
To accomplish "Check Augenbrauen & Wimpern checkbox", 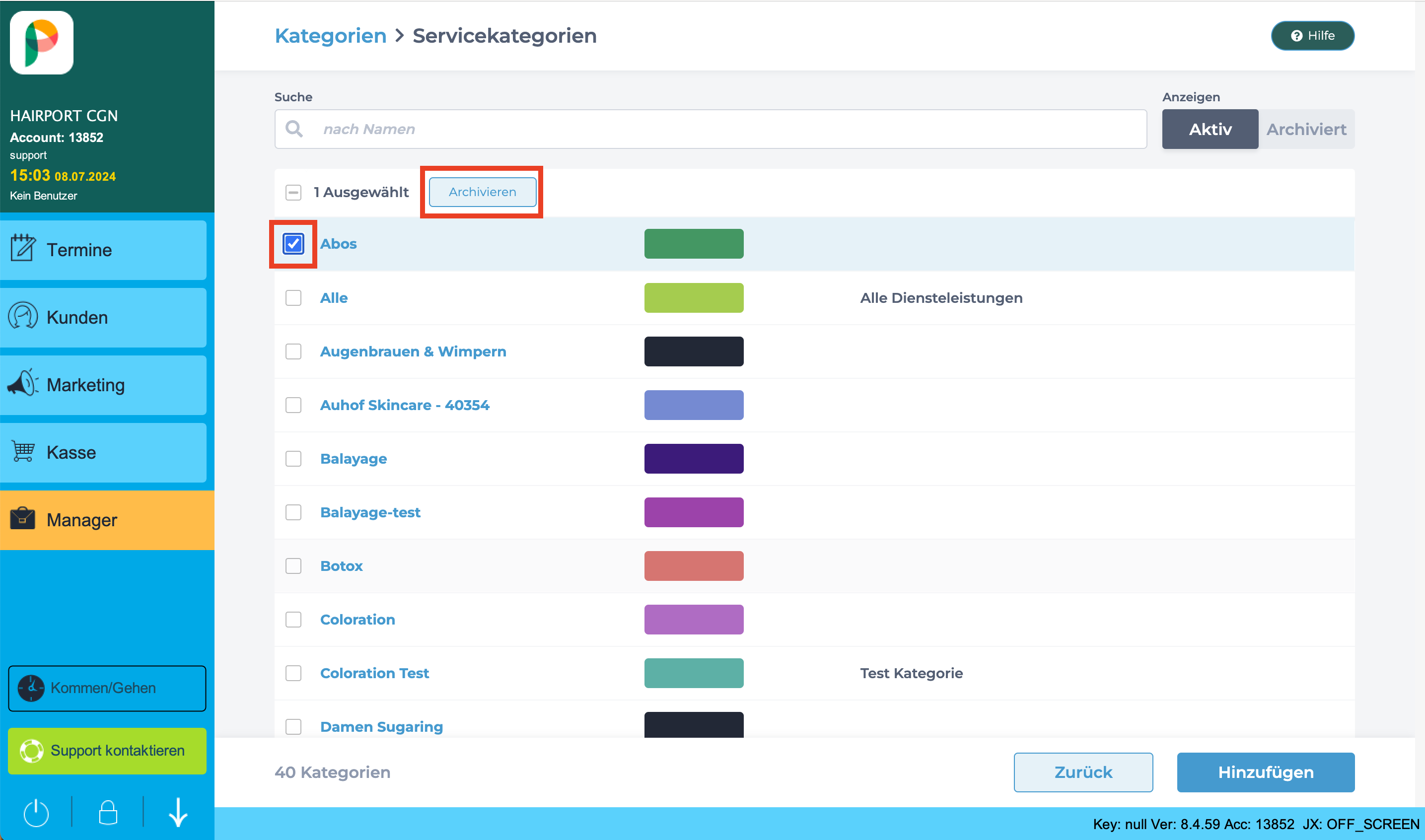I will (293, 351).
